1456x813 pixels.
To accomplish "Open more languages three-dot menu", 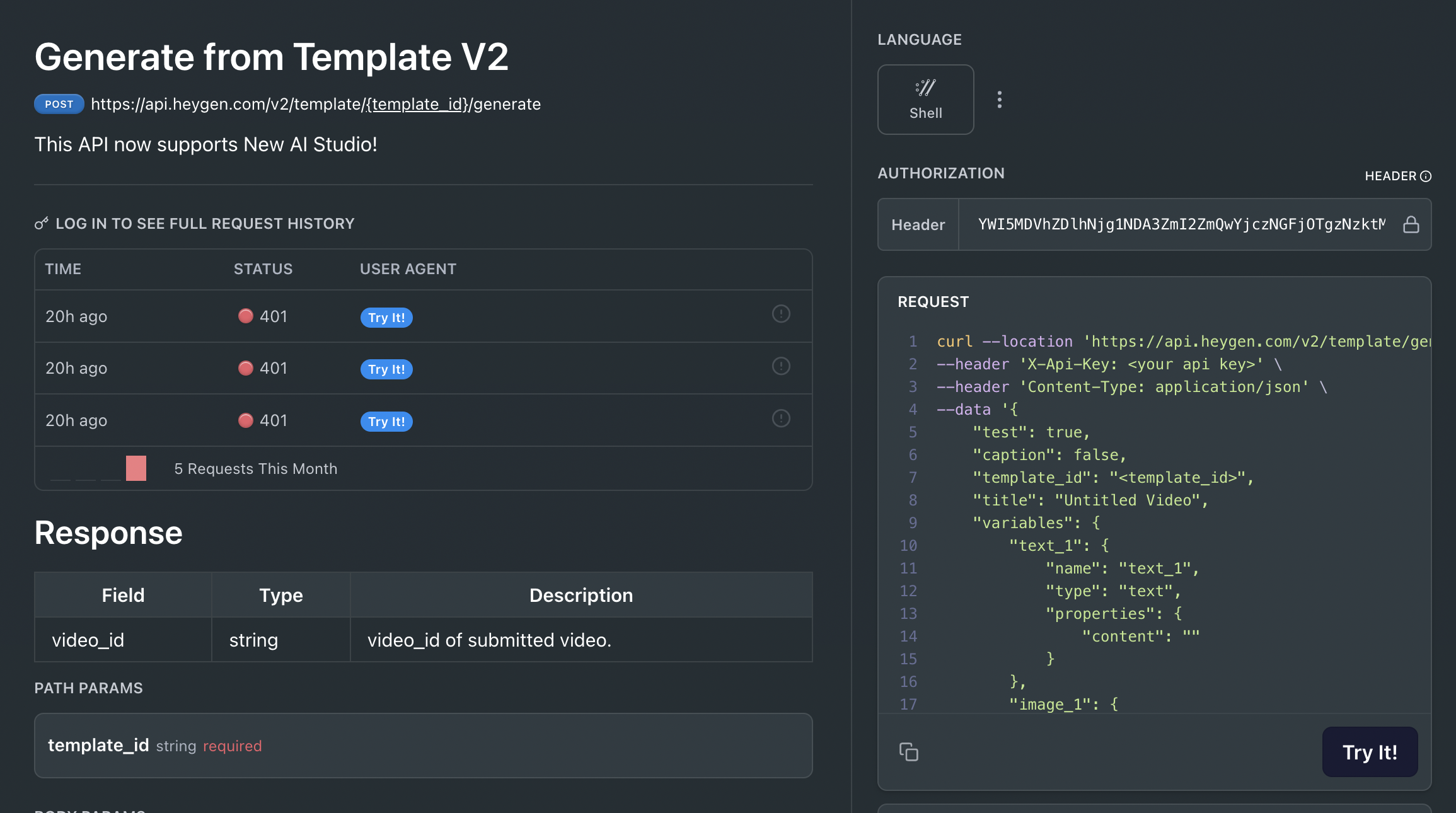I will 1000,100.
